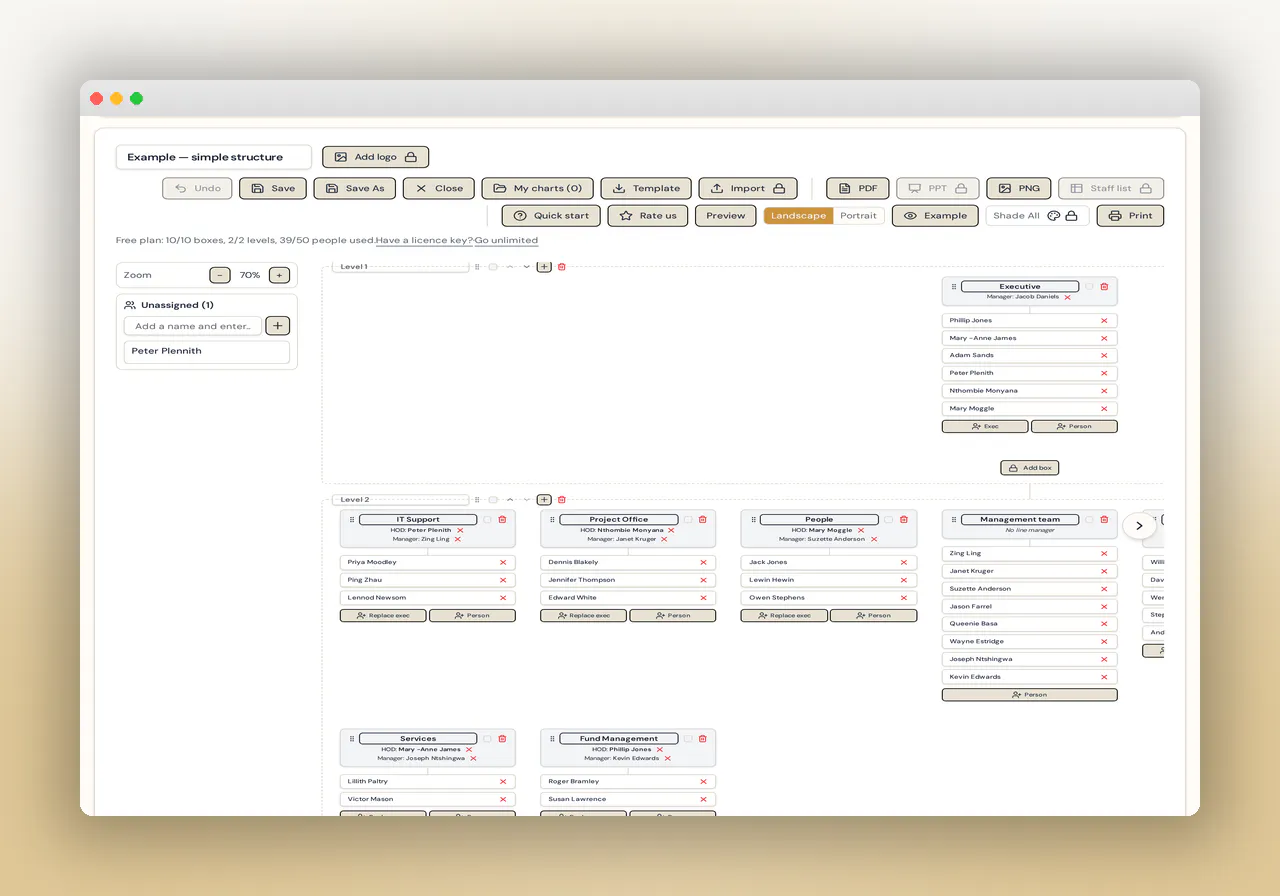1280x896 pixels.
Task: Increase zoom with the plus button
Action: [279, 275]
